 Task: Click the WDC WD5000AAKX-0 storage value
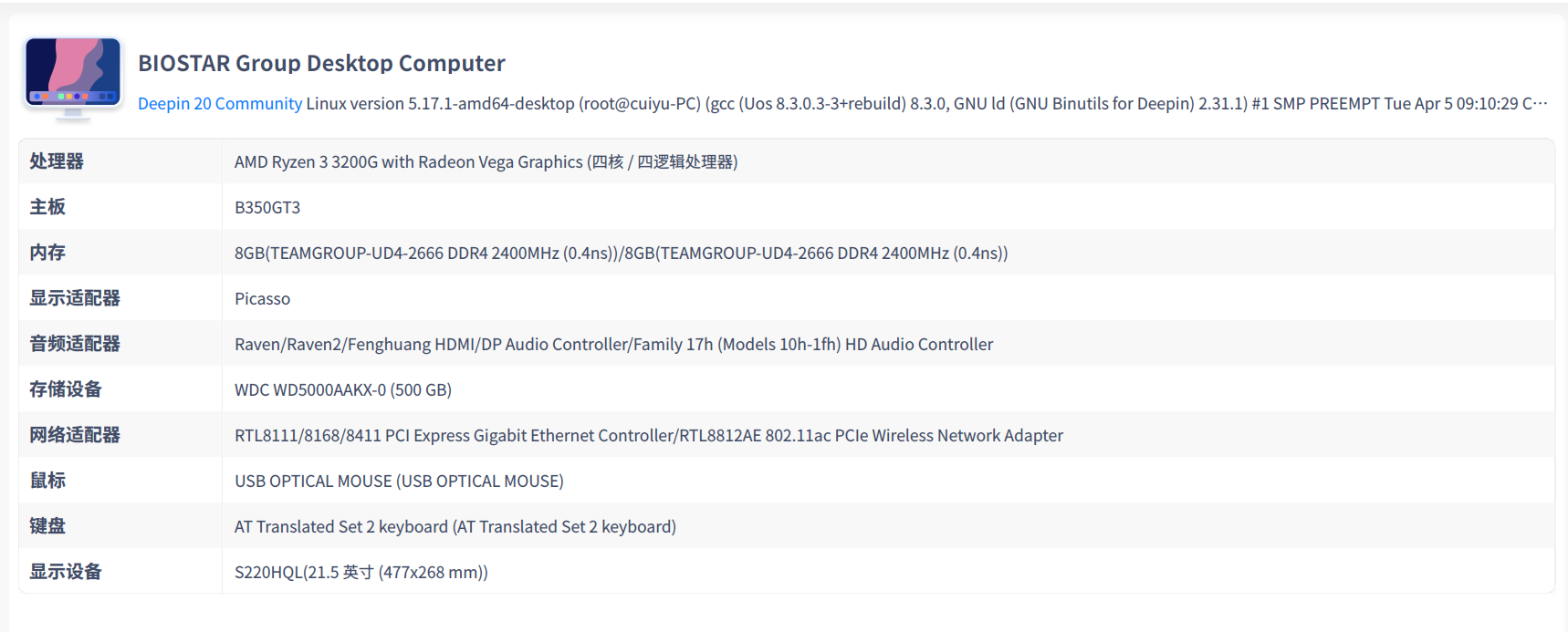click(x=343, y=390)
